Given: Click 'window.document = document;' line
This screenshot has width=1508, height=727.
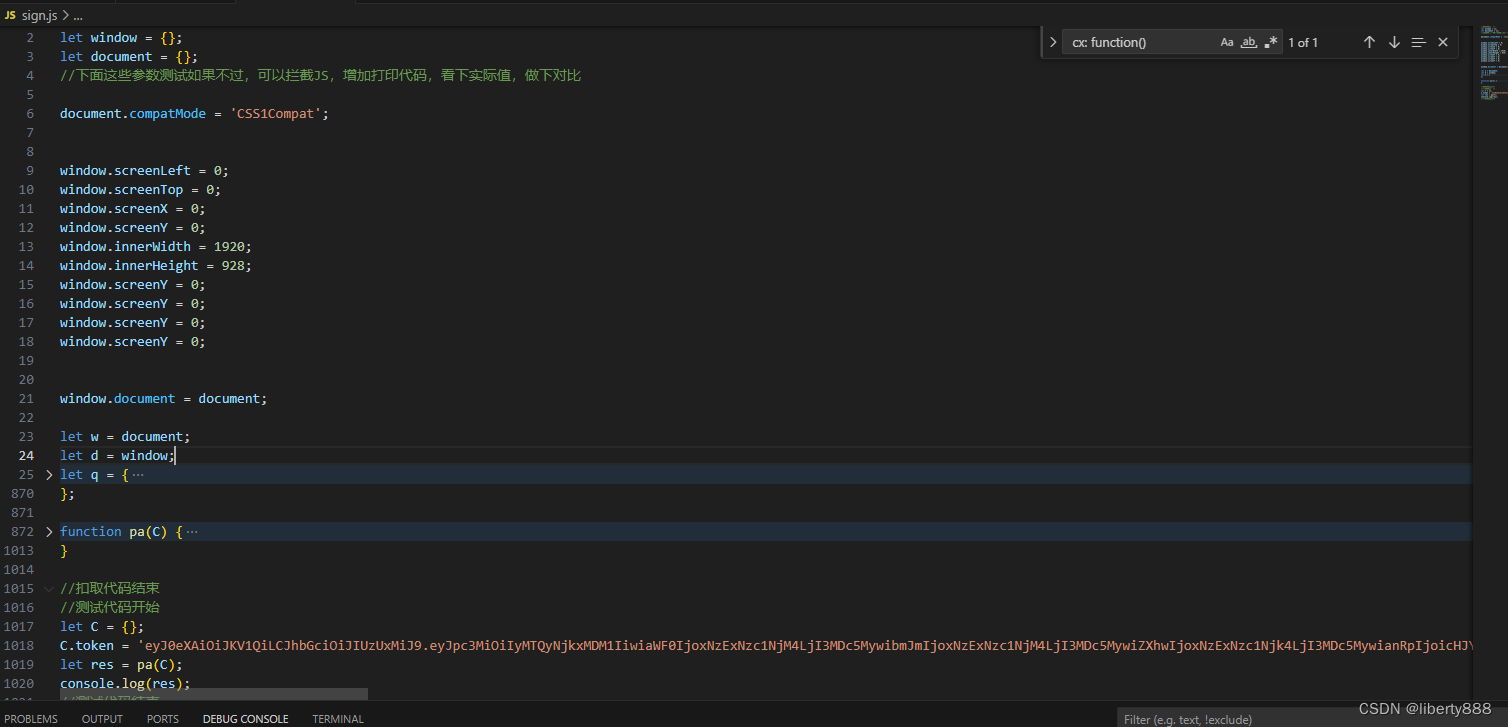Looking at the screenshot, I should pos(164,399).
